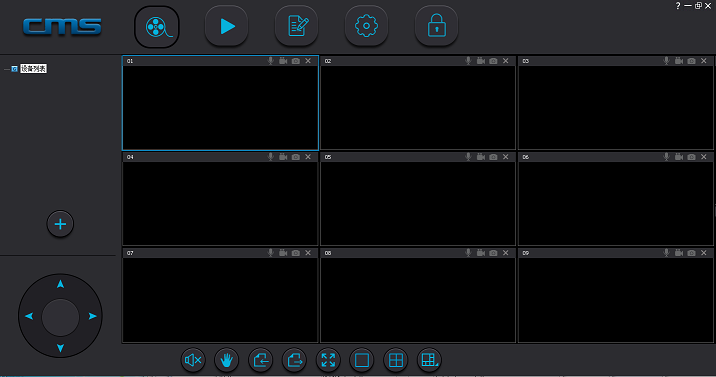Switch to four-window layout
716x377 pixels.
396,360
